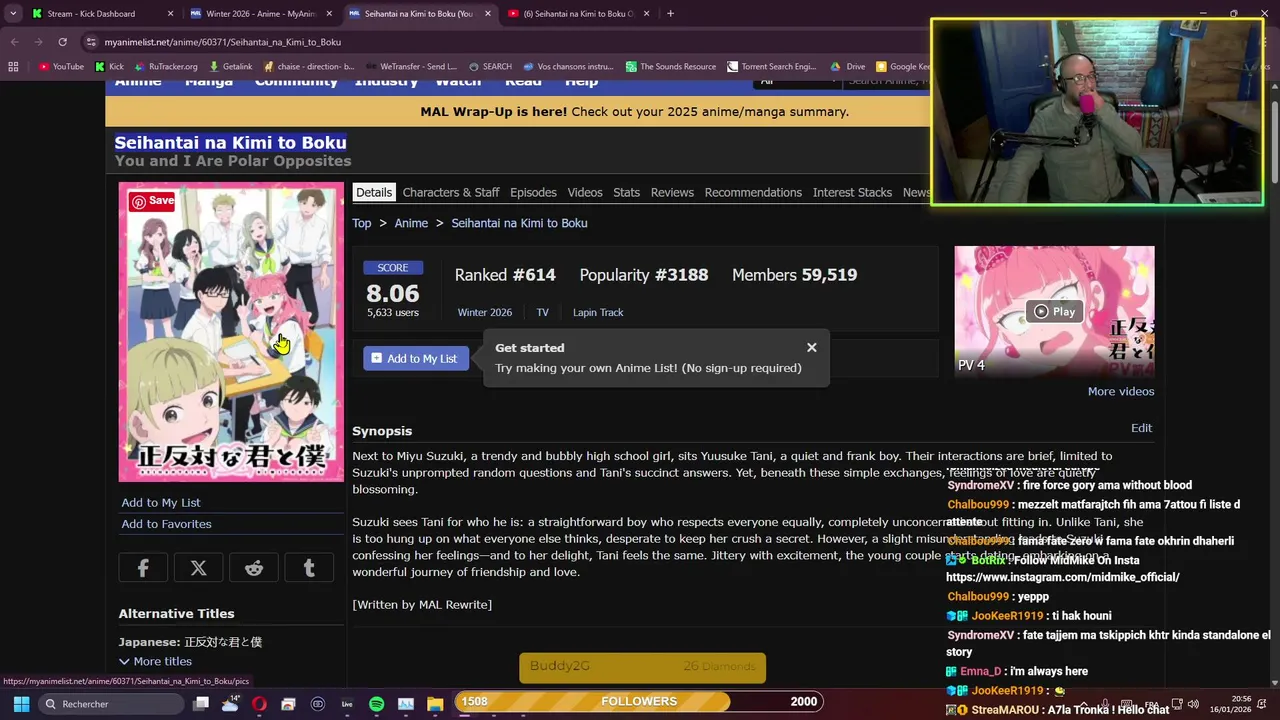The image size is (1280, 720).
Task: Expand the More titles section
Action: tap(155, 661)
